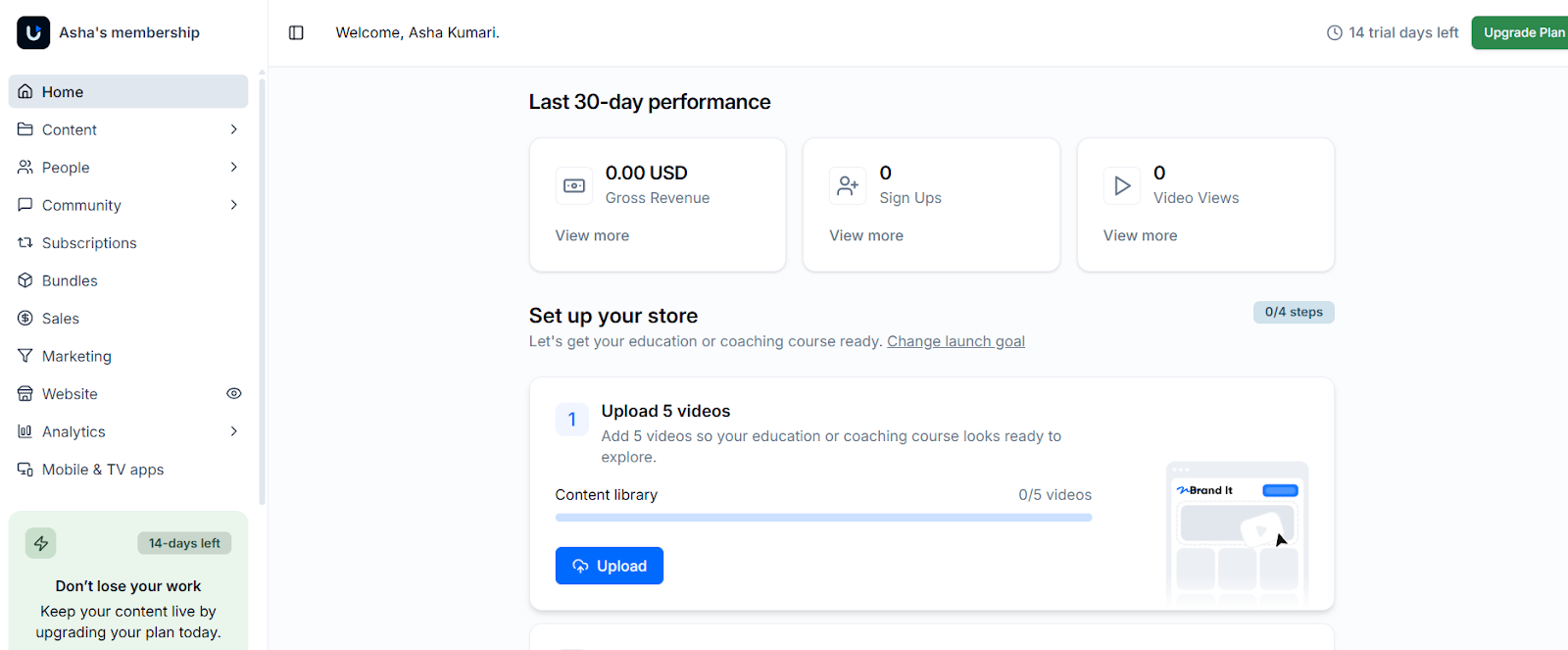Image resolution: width=1568 pixels, height=650 pixels.
Task: Click the Website storefront icon
Action: tap(25, 394)
